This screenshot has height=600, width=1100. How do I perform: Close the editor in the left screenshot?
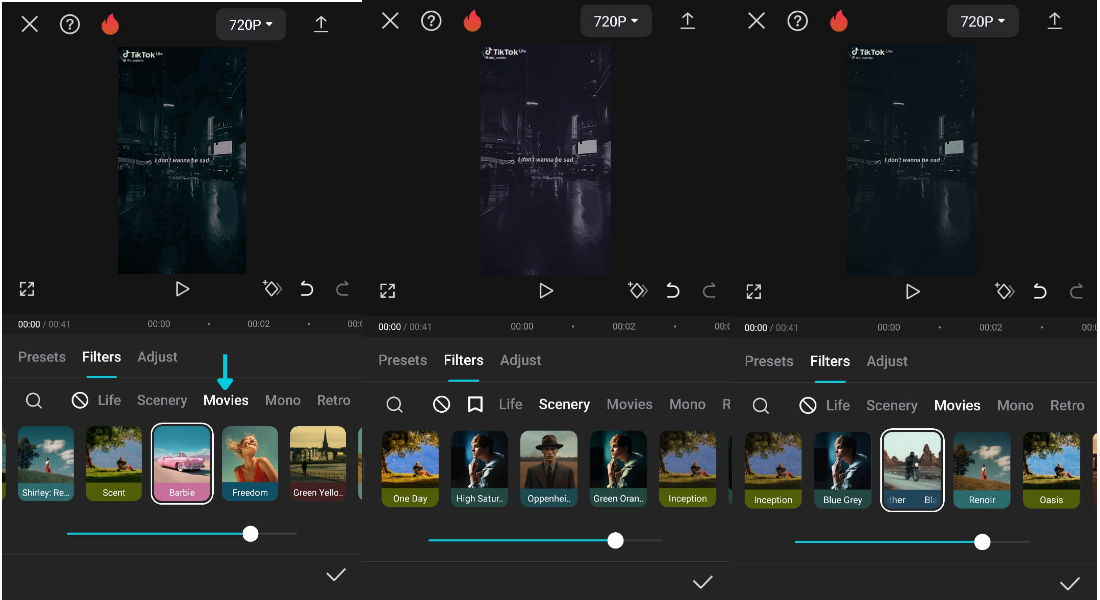[x=29, y=25]
